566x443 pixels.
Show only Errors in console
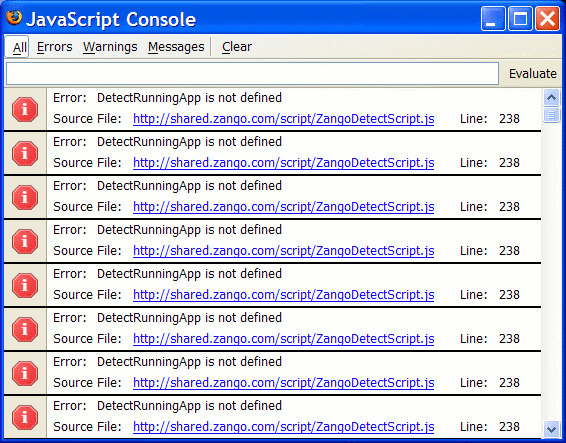pos(55,47)
